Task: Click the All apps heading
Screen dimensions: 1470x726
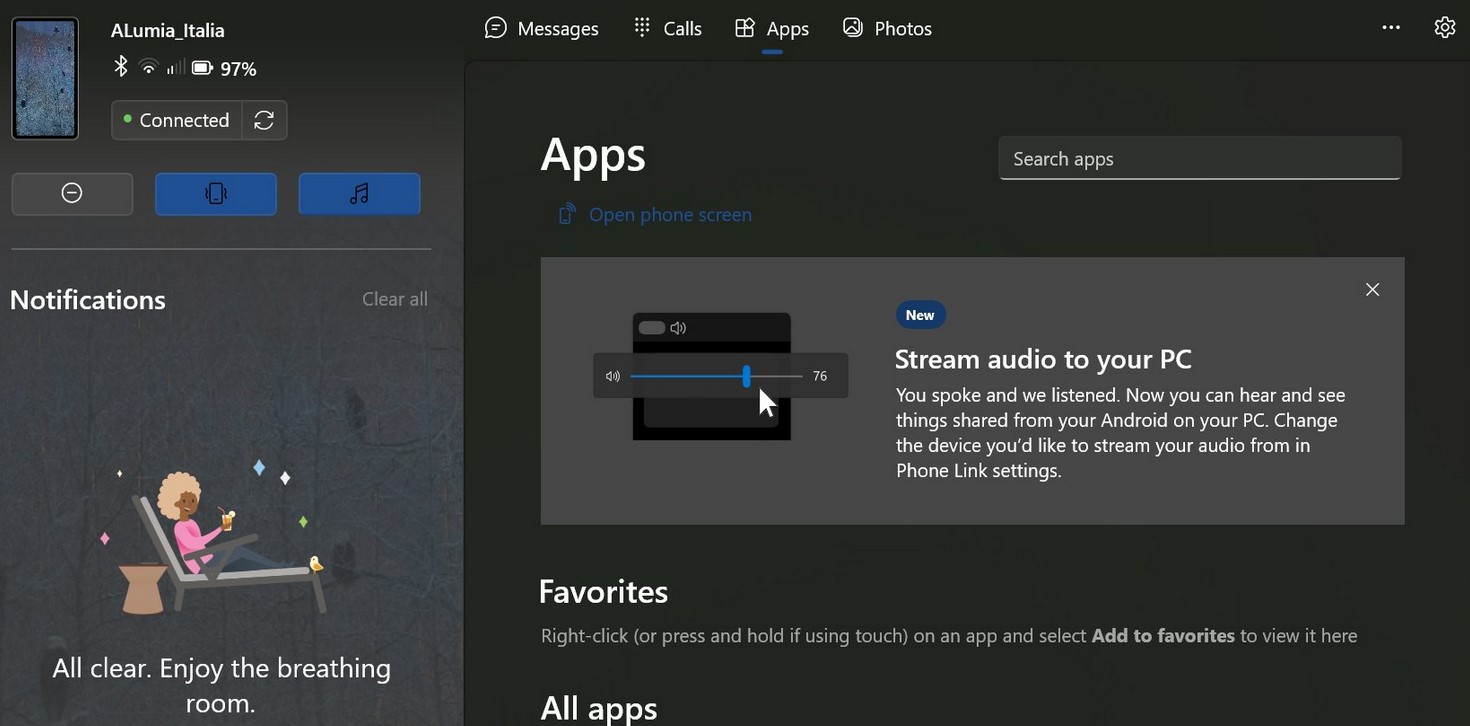Action: pos(599,707)
